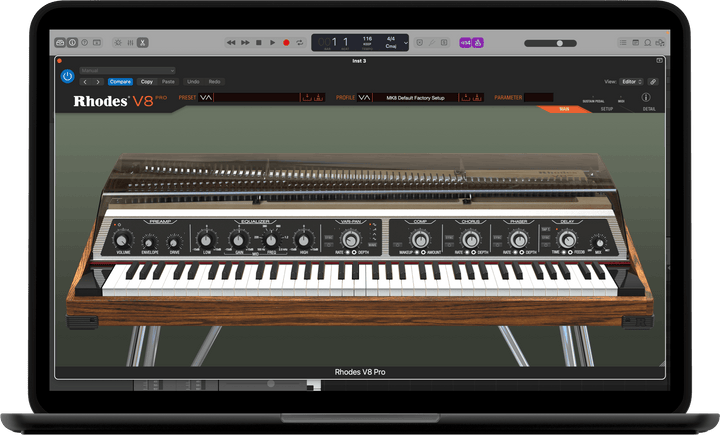Click the PARAMETER value field
Image resolution: width=720 pixels, height=435 pixels.
pos(539,97)
